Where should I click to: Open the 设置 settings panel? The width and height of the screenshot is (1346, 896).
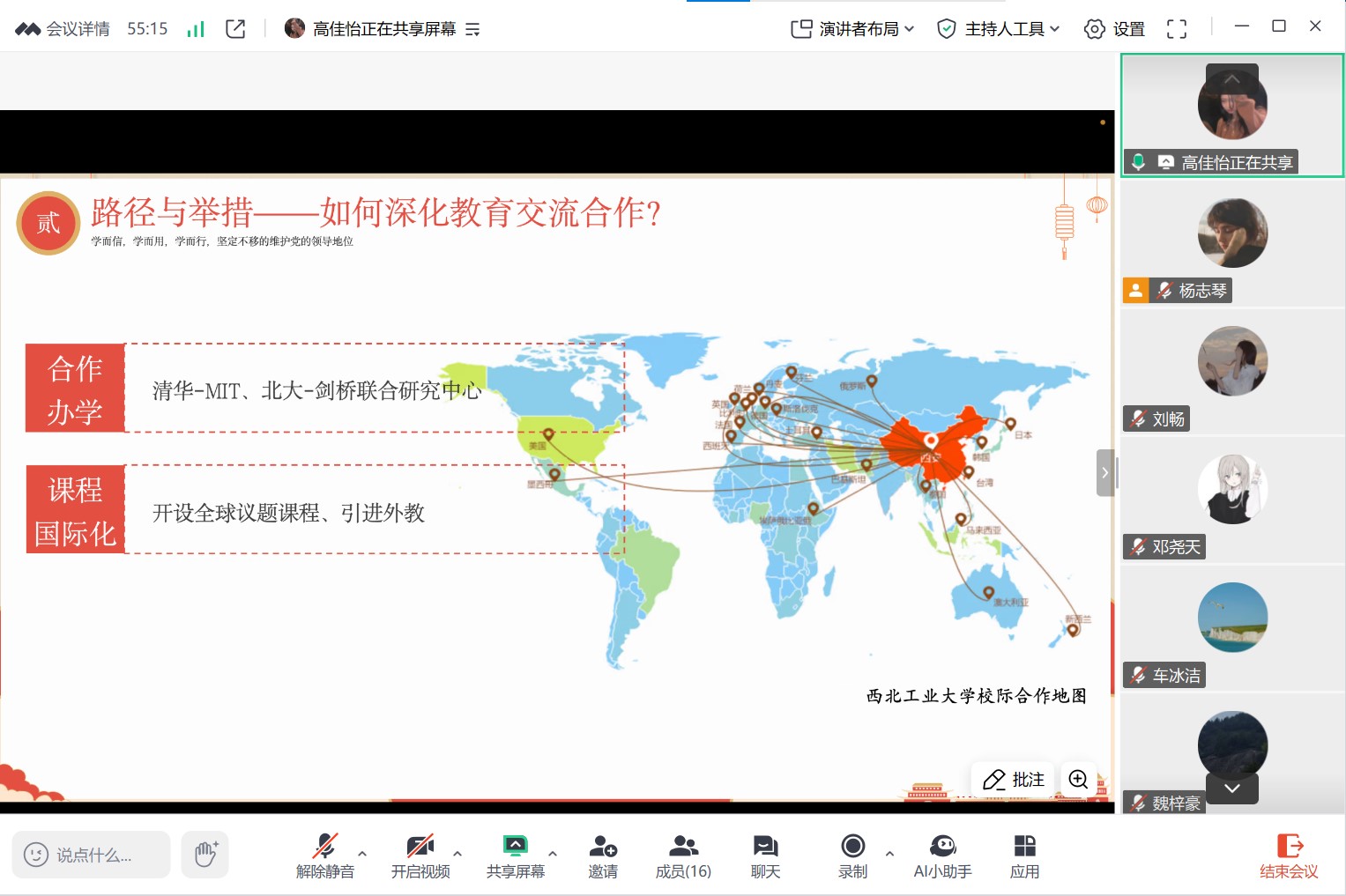1113,28
